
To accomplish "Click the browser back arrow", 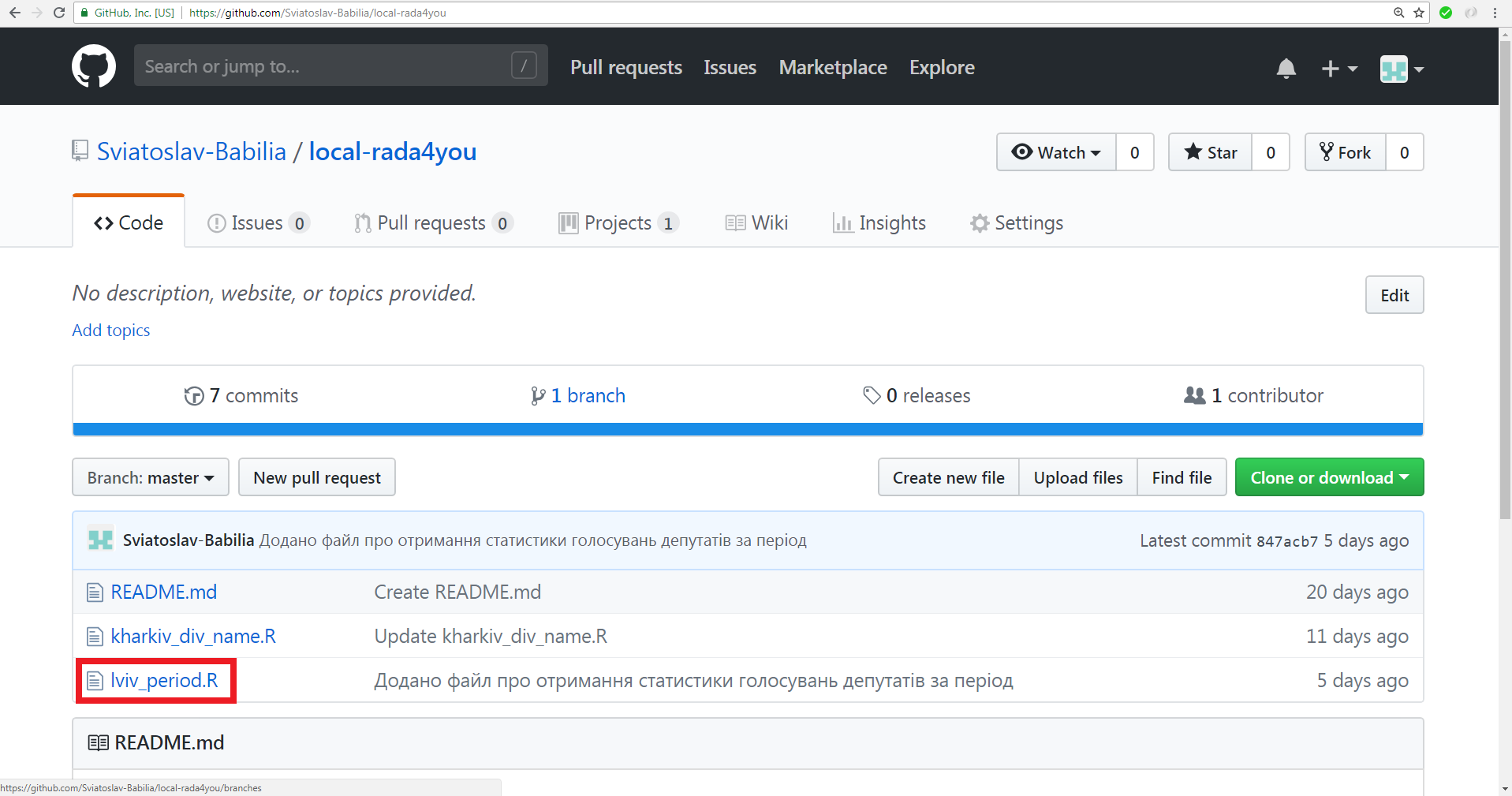I will (x=15, y=13).
